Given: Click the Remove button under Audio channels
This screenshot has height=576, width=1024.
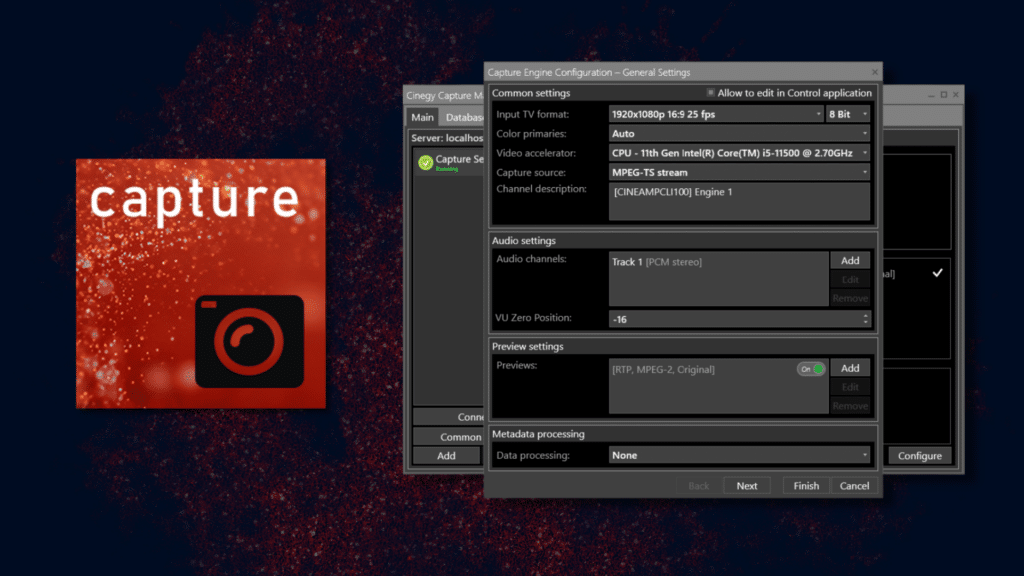Looking at the screenshot, I should [850, 298].
